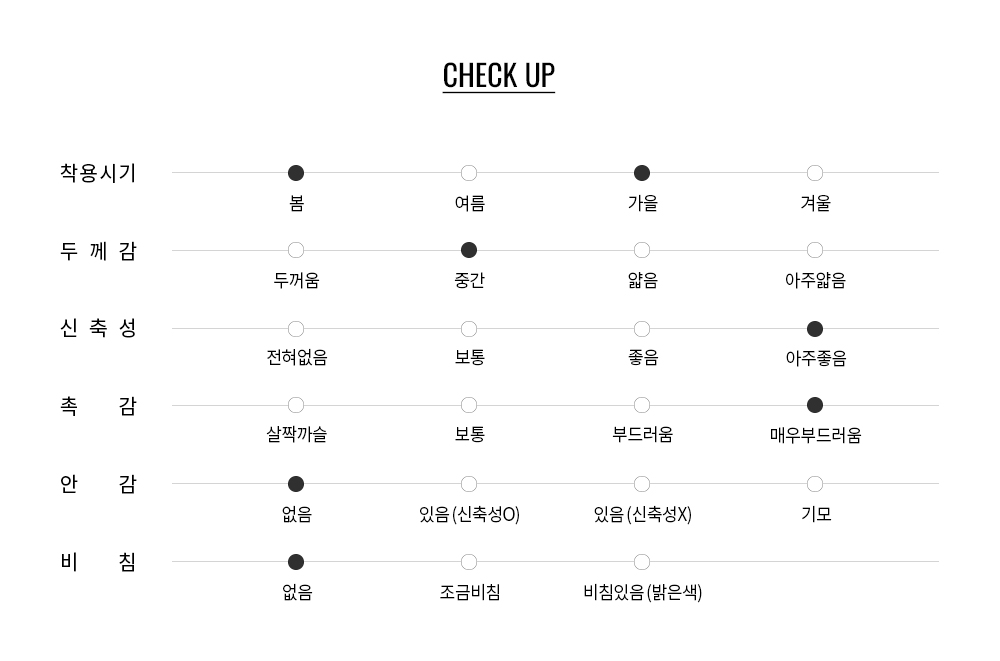Select 아주좋음 elasticity circle
Viewport: 1000px width, 661px height.
coord(815,329)
